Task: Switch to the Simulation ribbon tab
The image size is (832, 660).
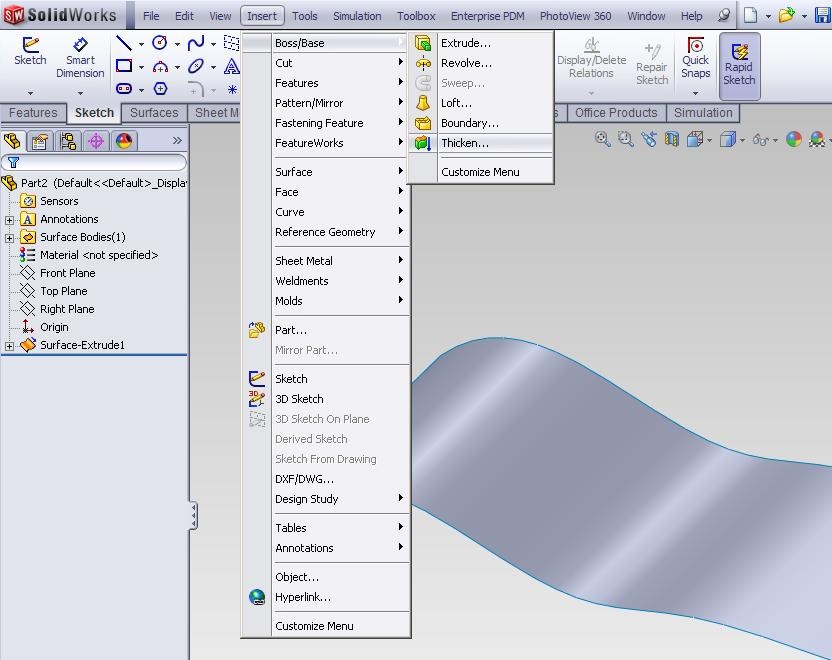Action: coord(703,112)
